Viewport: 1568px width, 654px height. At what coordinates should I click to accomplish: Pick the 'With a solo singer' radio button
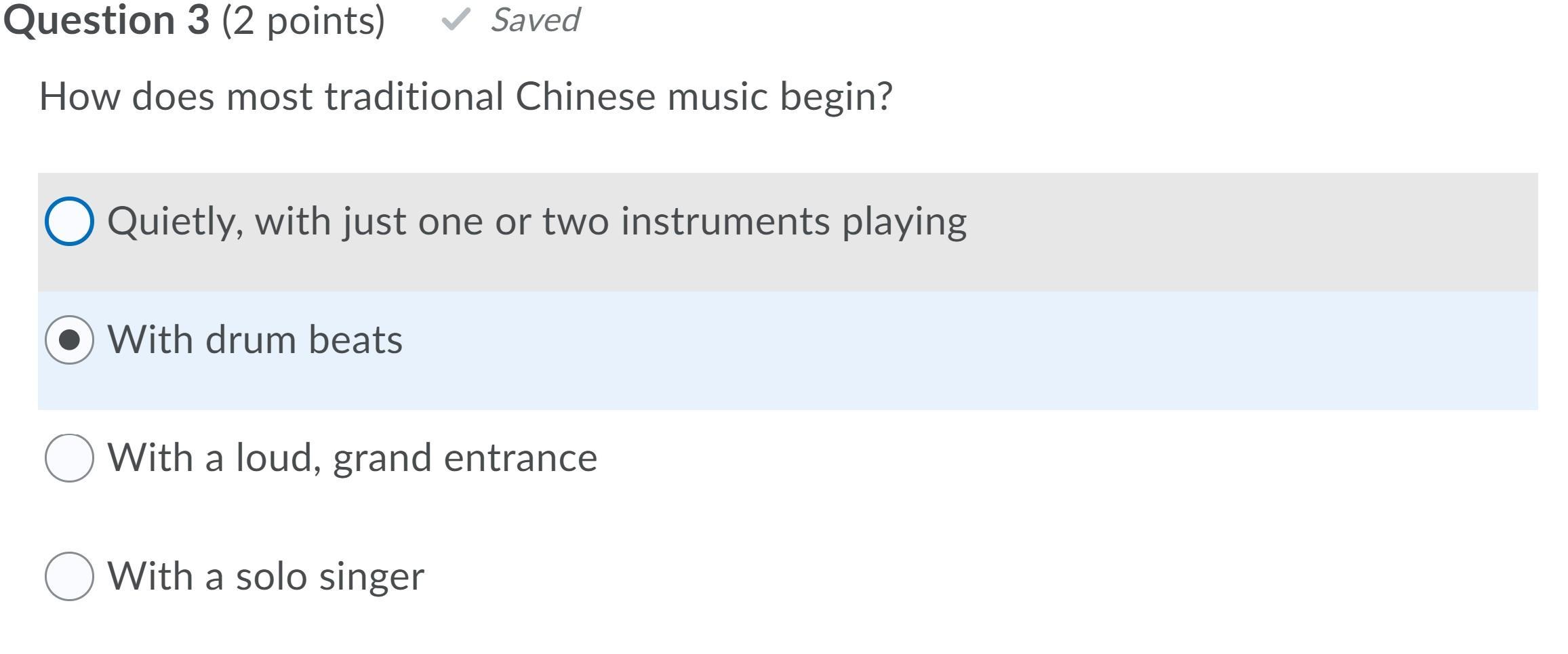(x=69, y=576)
